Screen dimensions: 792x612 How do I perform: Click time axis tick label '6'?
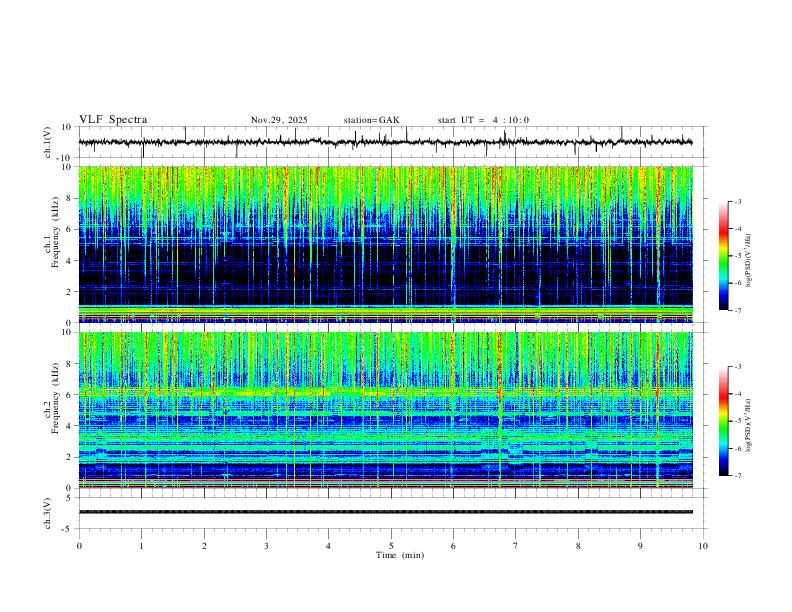(453, 546)
